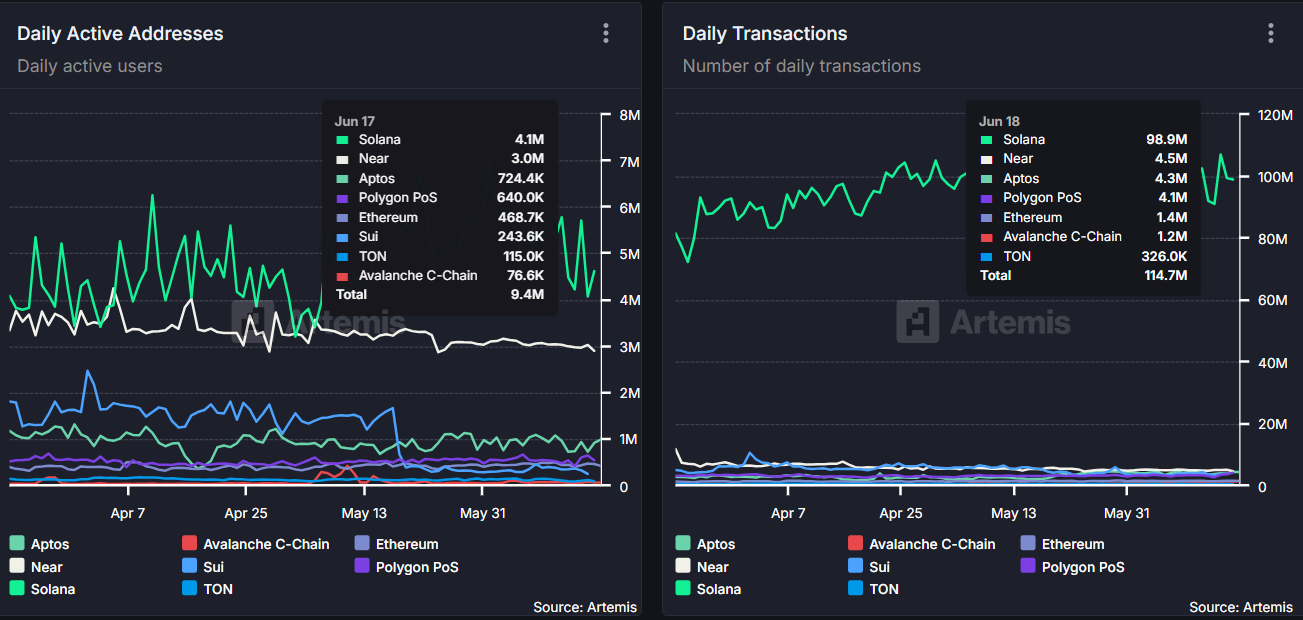Toggle Polygon PoS in Daily Transactions legend

pos(1072,566)
